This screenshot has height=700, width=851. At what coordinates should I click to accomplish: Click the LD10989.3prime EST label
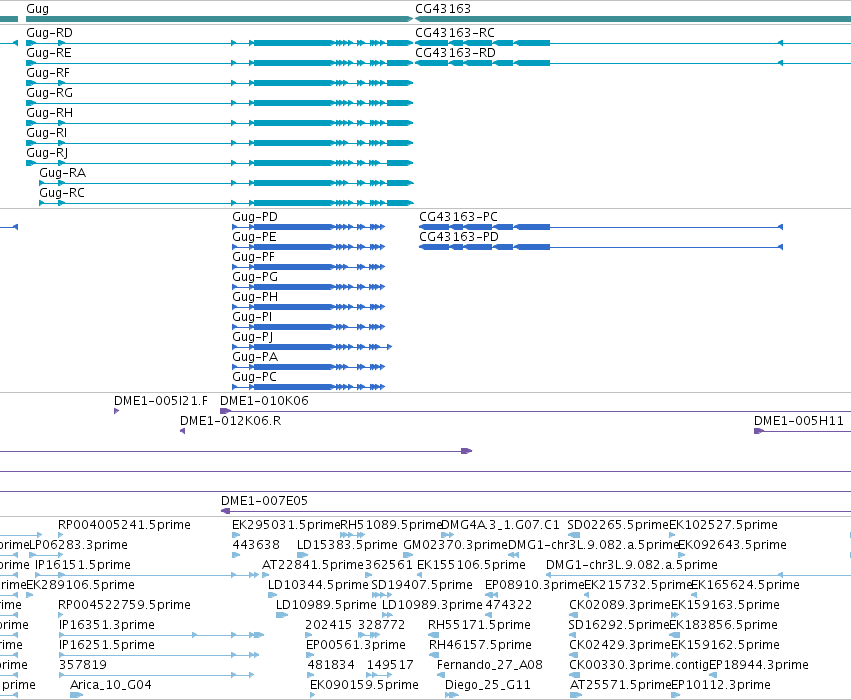(x=433, y=604)
